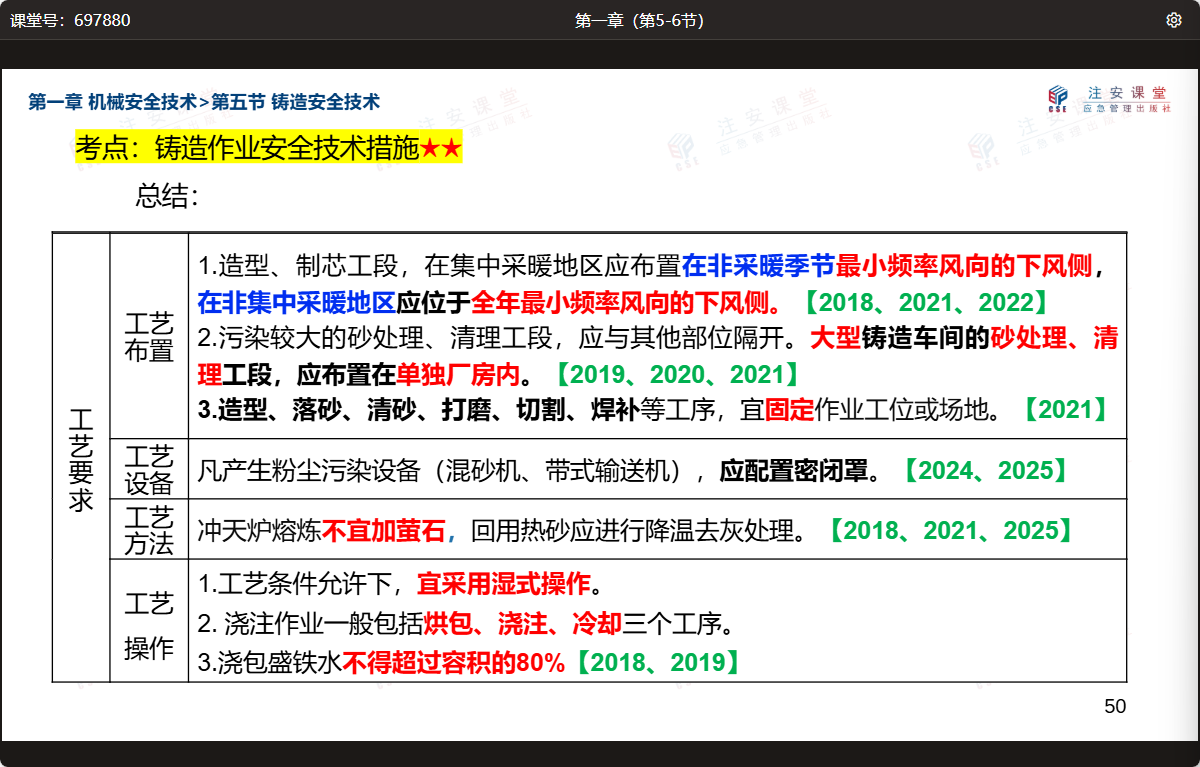Select the 工艺布置 row header

(149, 337)
